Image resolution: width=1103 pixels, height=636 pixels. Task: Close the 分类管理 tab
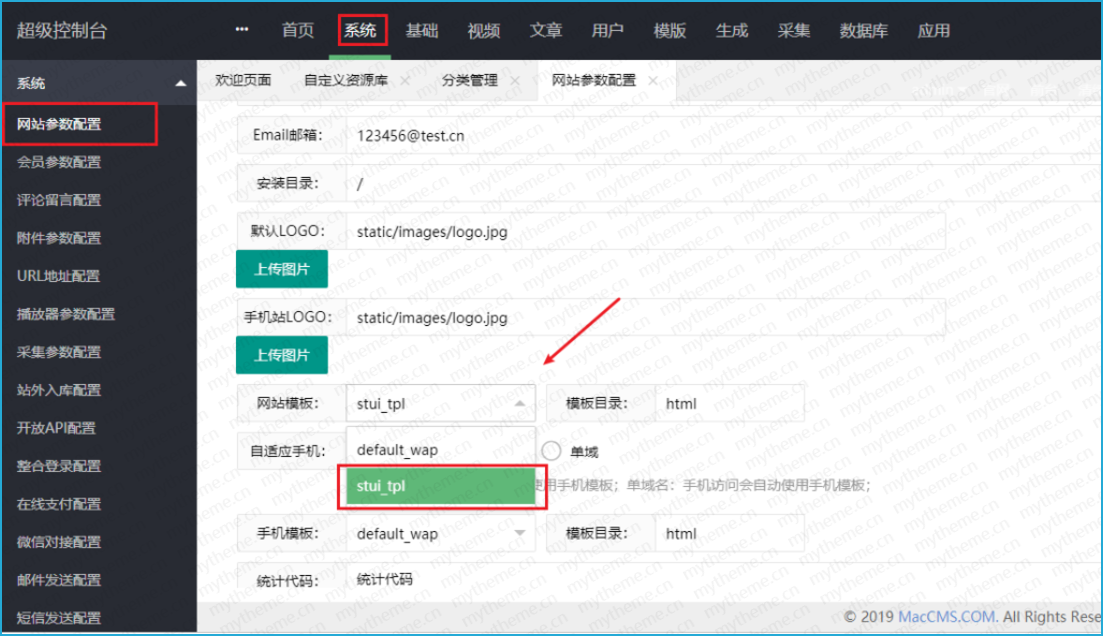[515, 81]
